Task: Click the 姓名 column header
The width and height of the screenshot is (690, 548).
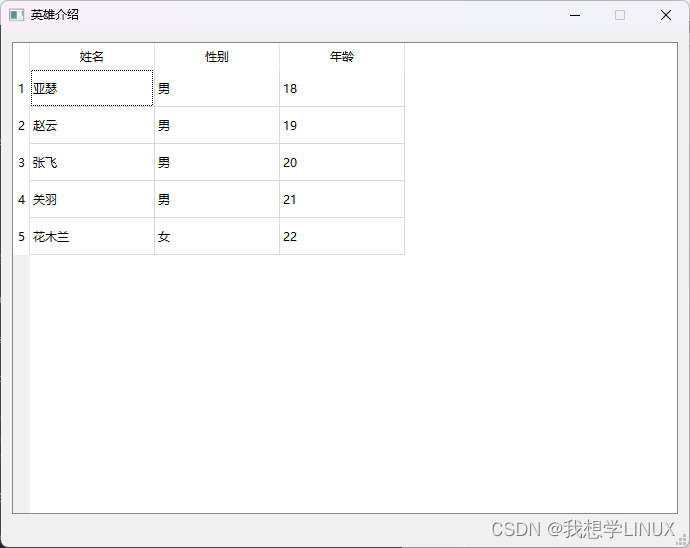Action: 92,56
